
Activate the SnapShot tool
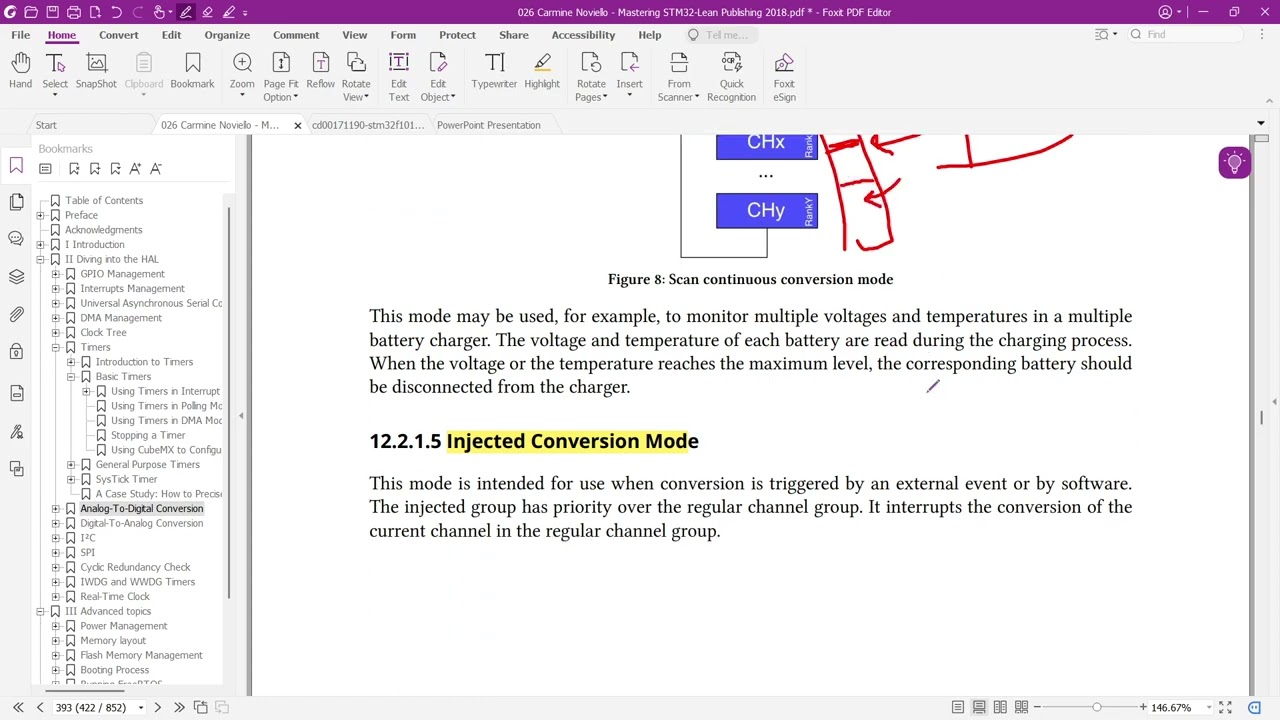click(96, 72)
